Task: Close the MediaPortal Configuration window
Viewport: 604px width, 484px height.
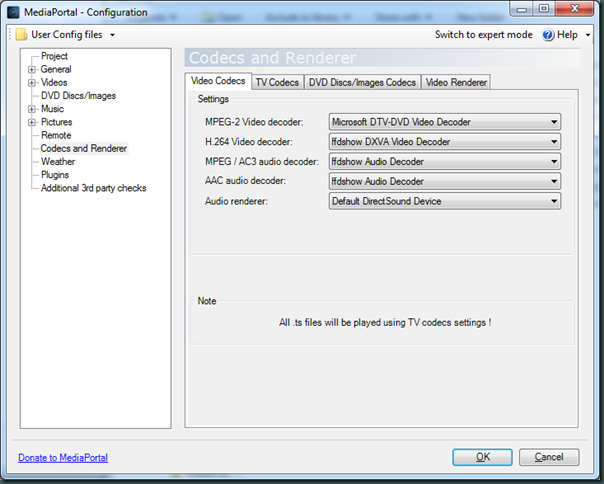Action: (x=574, y=9)
